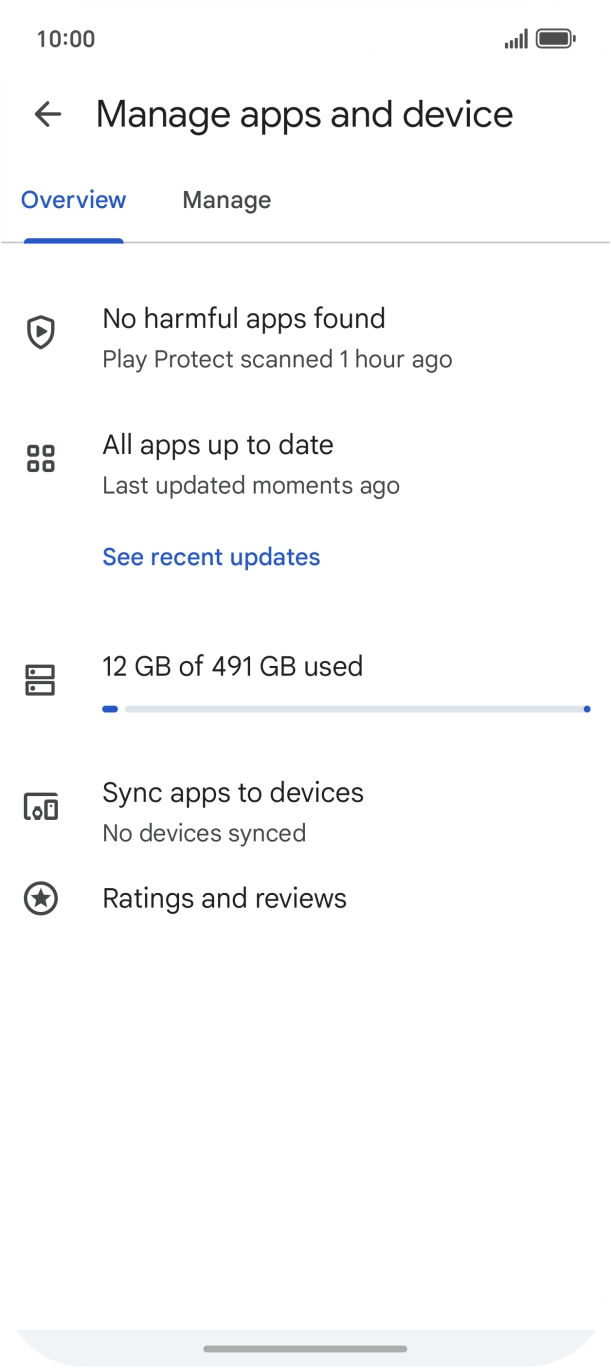Tap the 10:00 status bar clock
This screenshot has height=1368, width=611.
66,39
